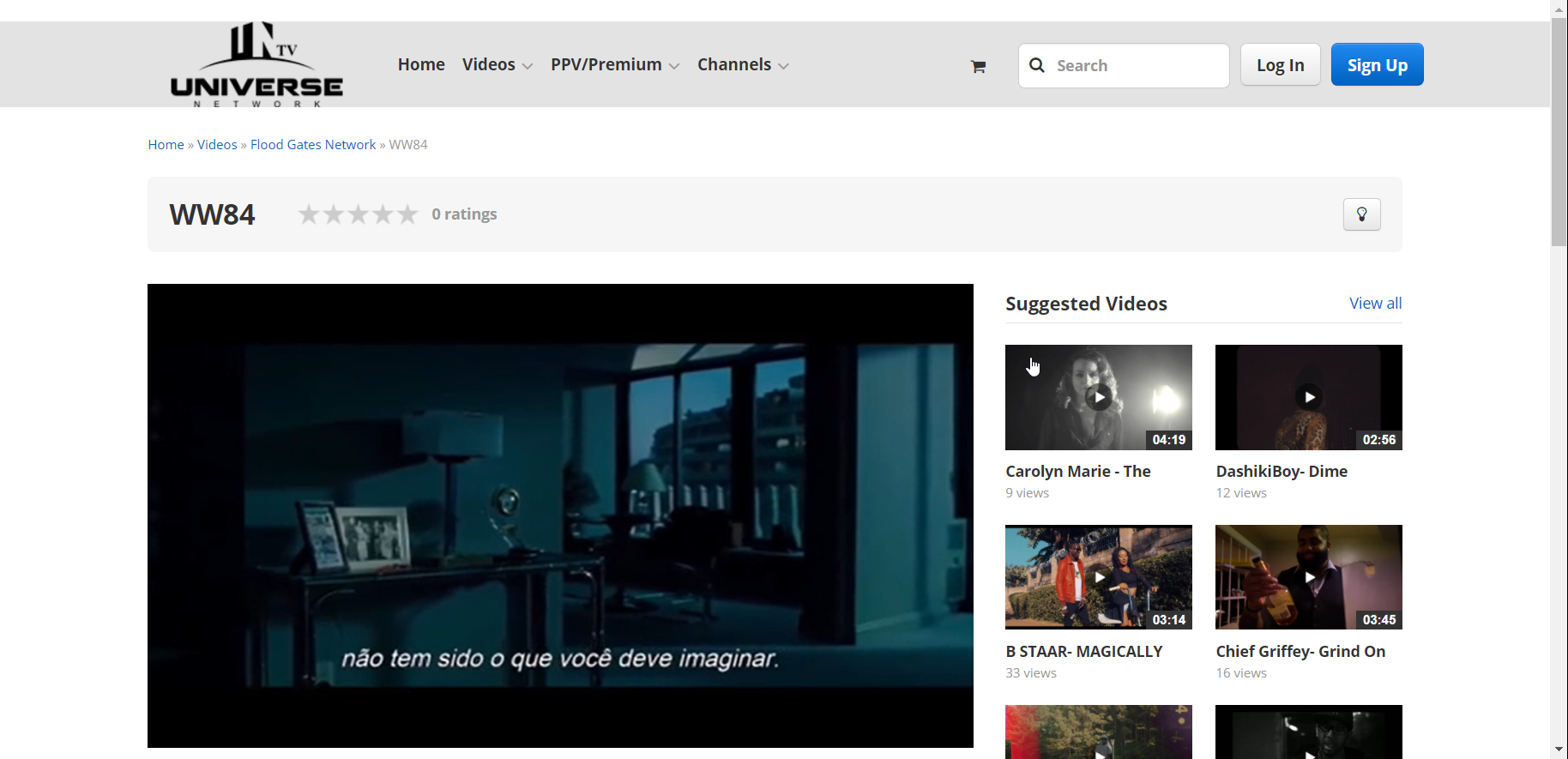Image resolution: width=1568 pixels, height=759 pixels.
Task: Click the Universe Network TV logo
Action: (x=256, y=64)
